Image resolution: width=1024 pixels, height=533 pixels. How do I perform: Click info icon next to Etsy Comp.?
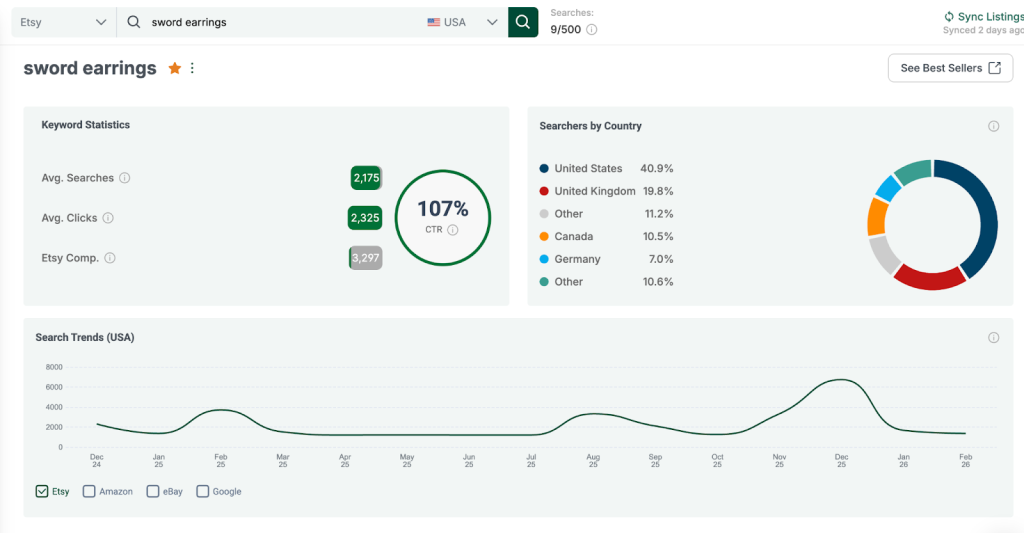(110, 258)
